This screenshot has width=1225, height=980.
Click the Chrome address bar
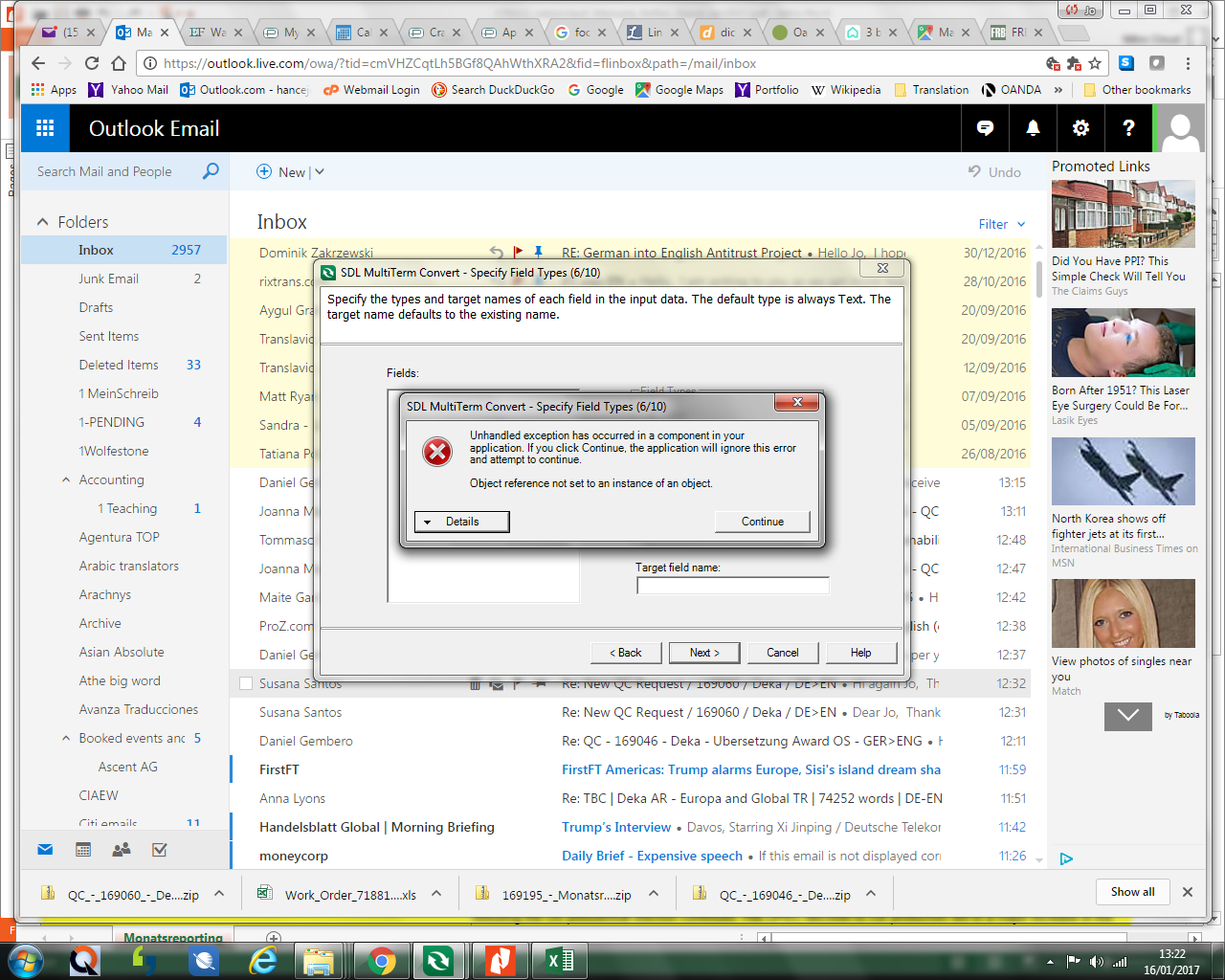[x=593, y=63]
